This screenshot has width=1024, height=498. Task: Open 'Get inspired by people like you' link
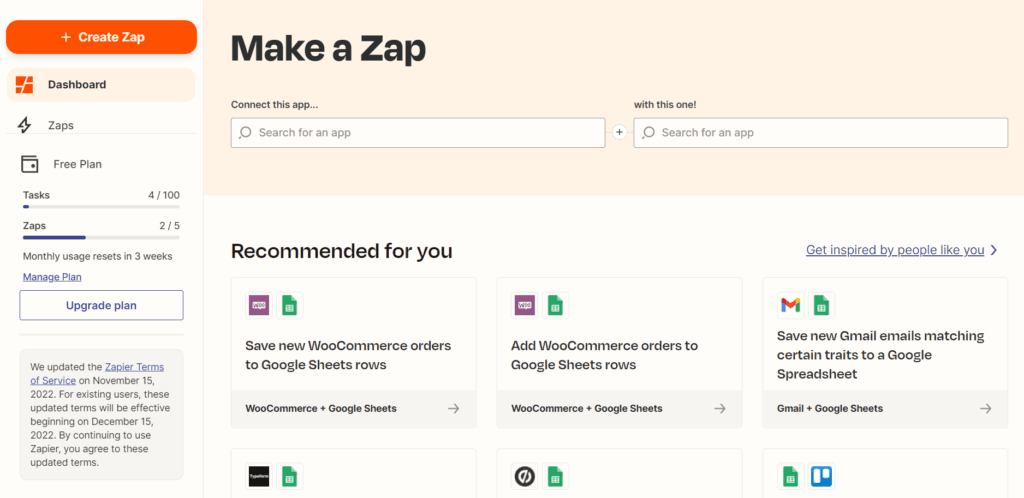(895, 250)
